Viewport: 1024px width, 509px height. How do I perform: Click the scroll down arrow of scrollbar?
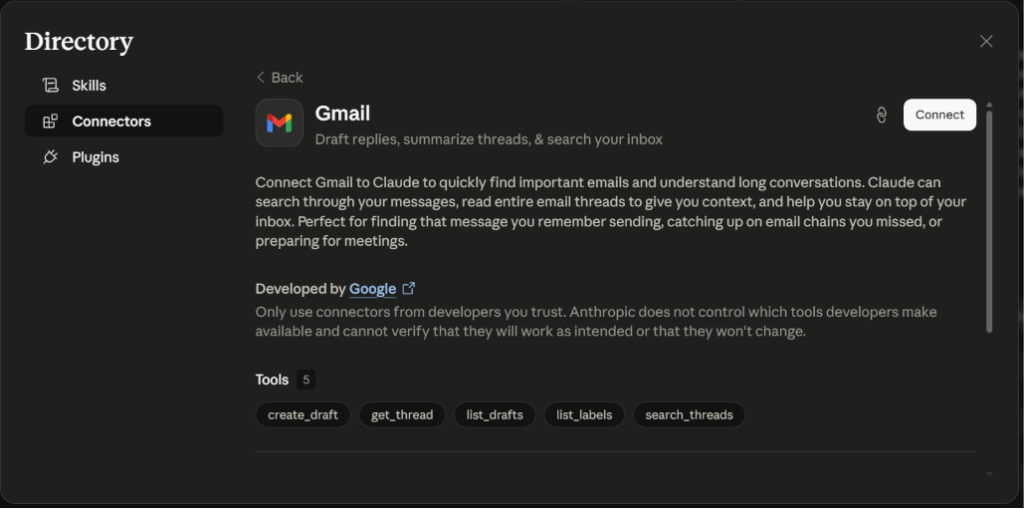click(989, 474)
